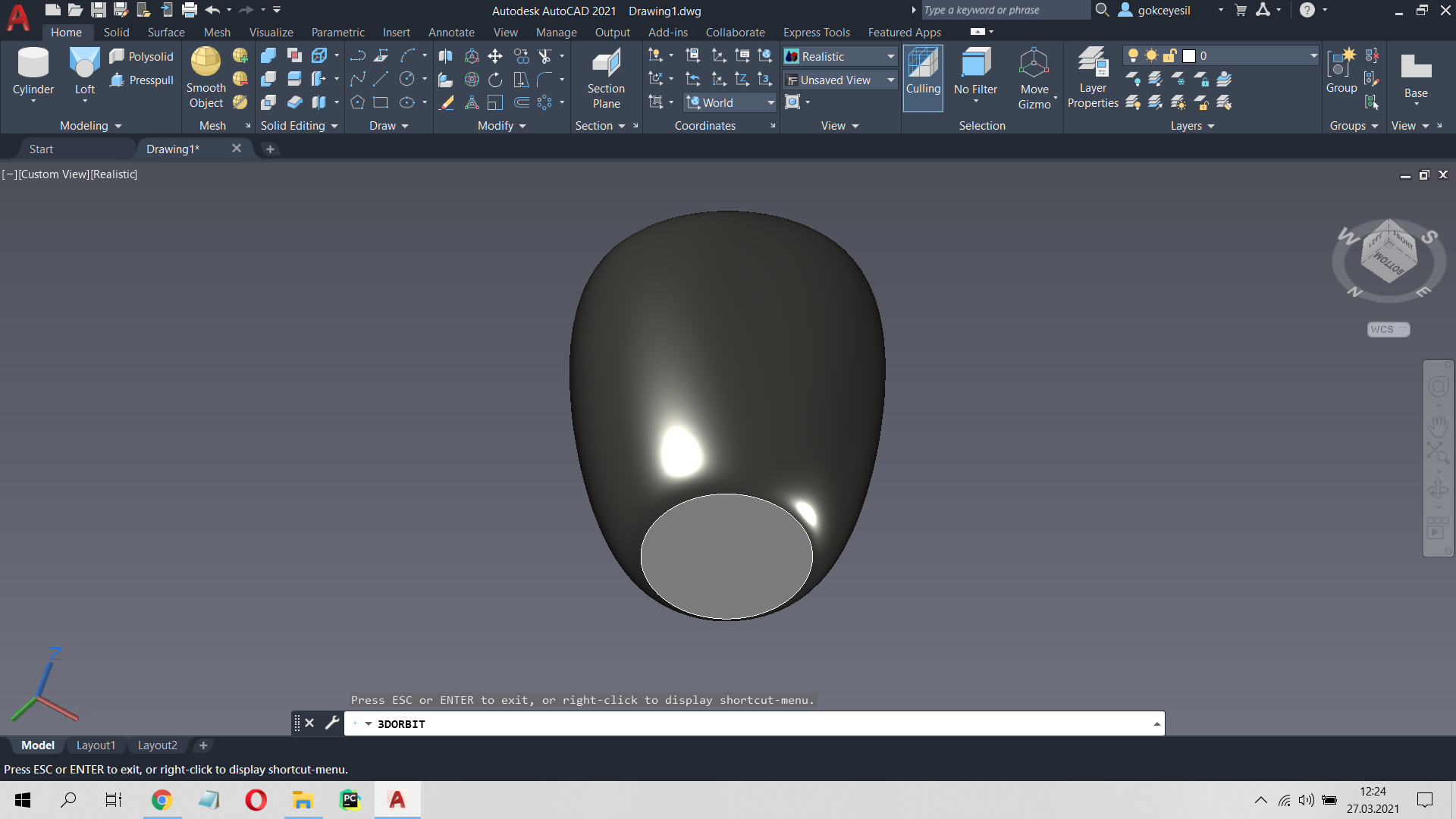Activate the Presspull tool
The height and width of the screenshot is (819, 1456).
tap(142, 80)
